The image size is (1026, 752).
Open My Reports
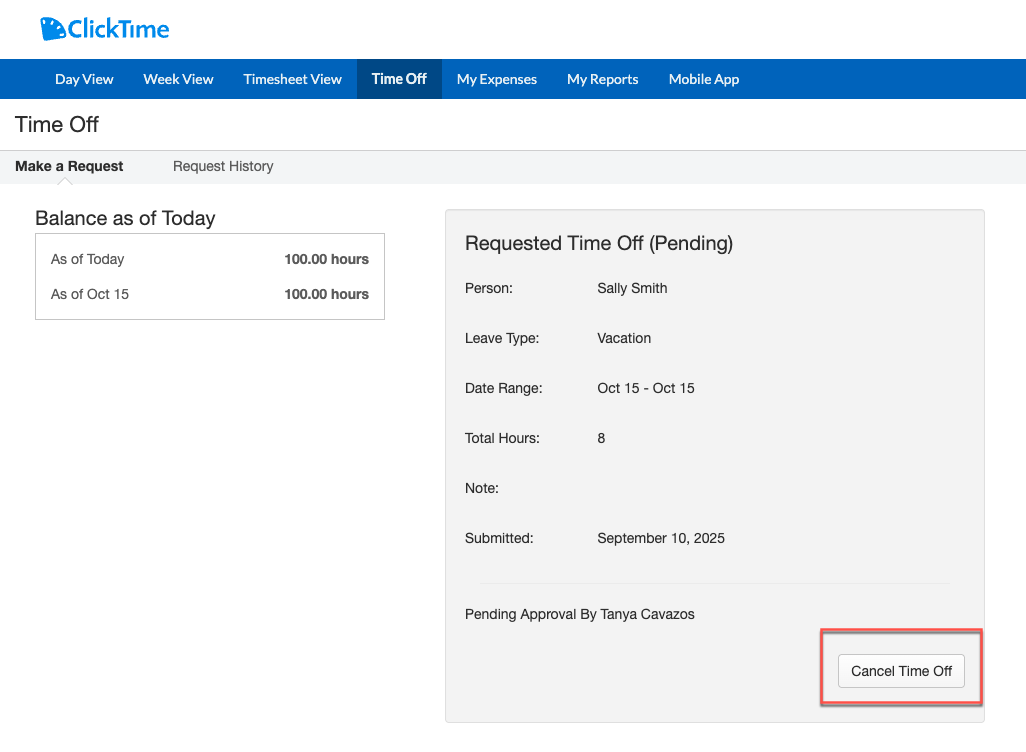603,79
